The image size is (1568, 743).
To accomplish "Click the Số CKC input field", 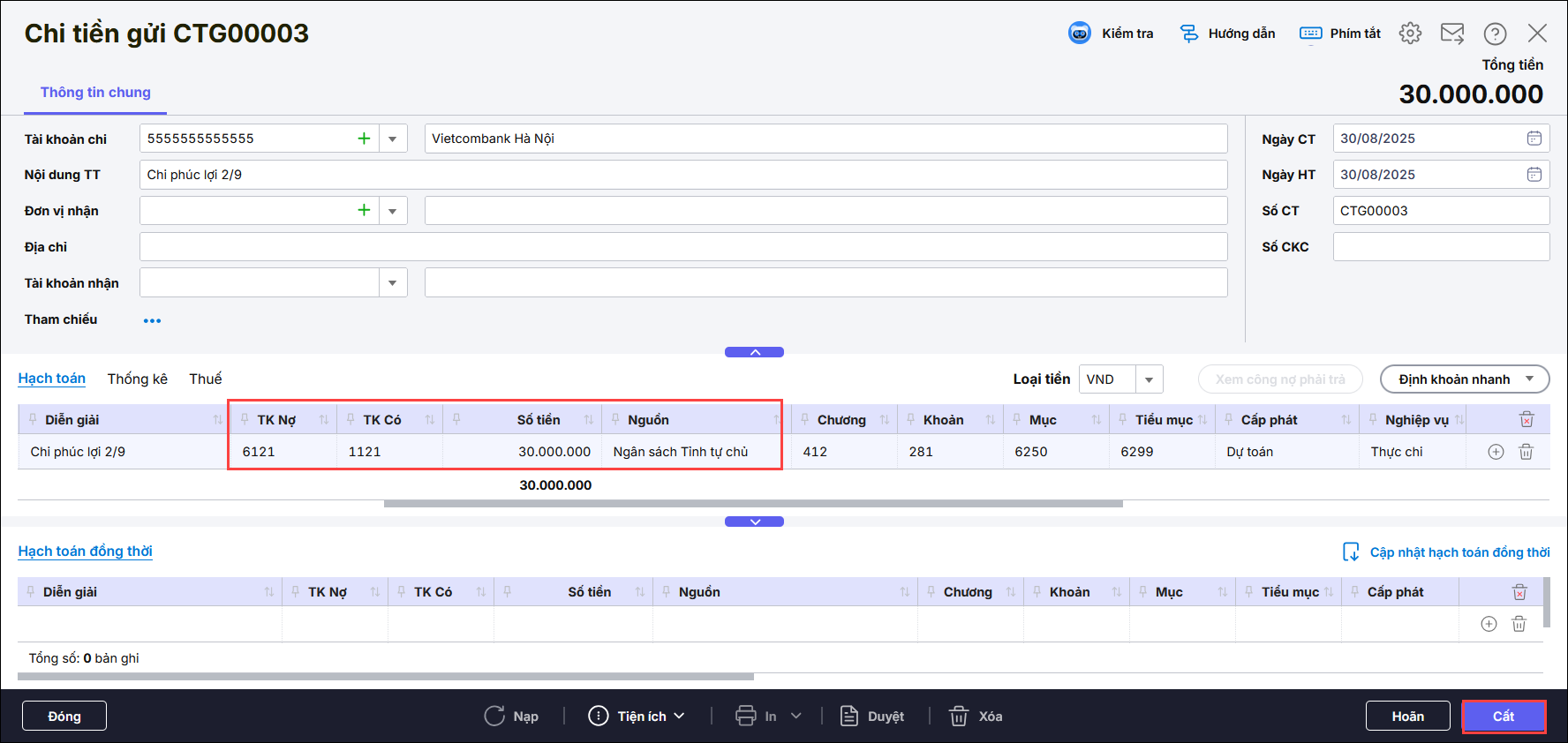I will coord(1440,247).
